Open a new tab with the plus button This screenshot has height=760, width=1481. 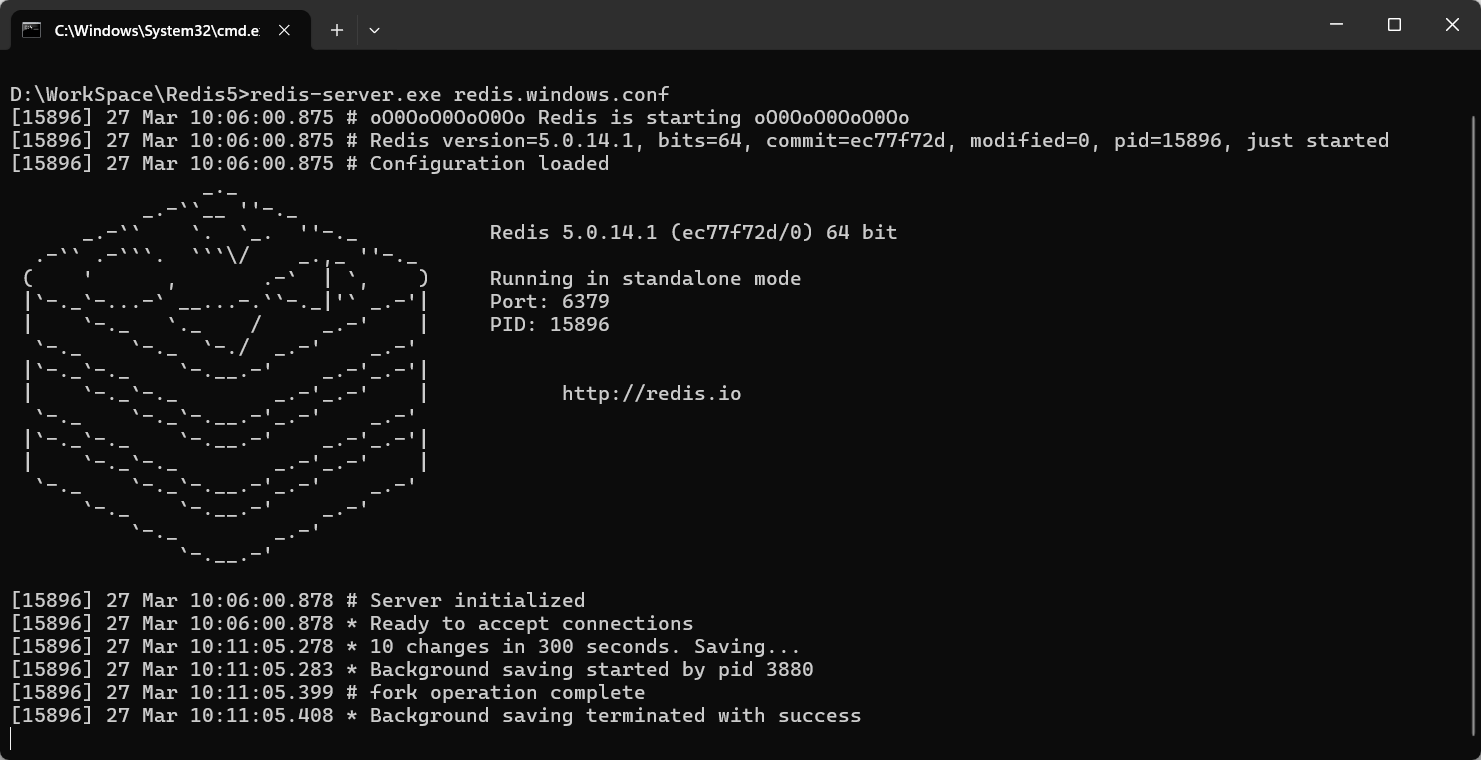pyautogui.click(x=337, y=30)
